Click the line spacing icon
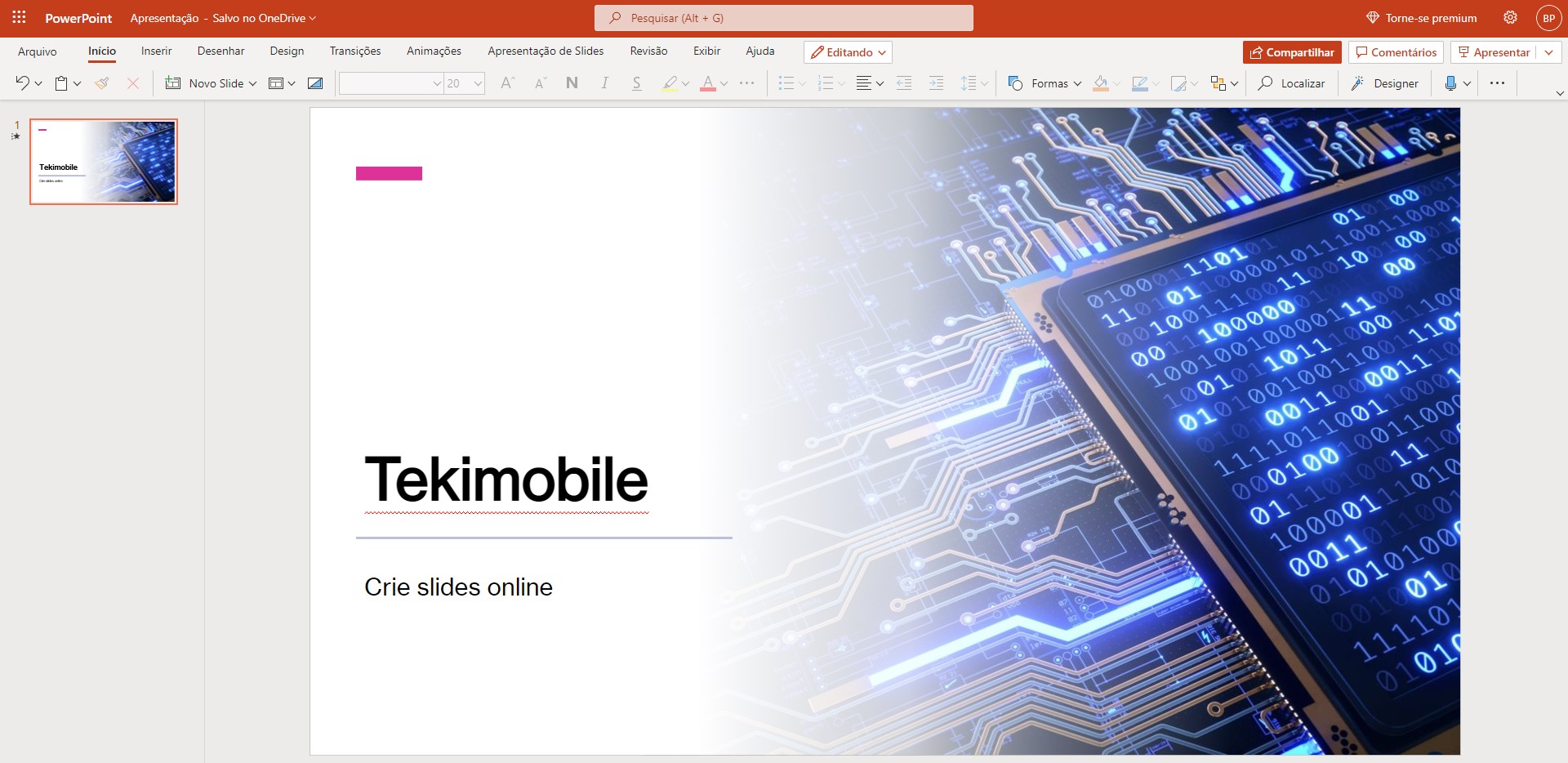Image resolution: width=1568 pixels, height=763 pixels. point(968,83)
